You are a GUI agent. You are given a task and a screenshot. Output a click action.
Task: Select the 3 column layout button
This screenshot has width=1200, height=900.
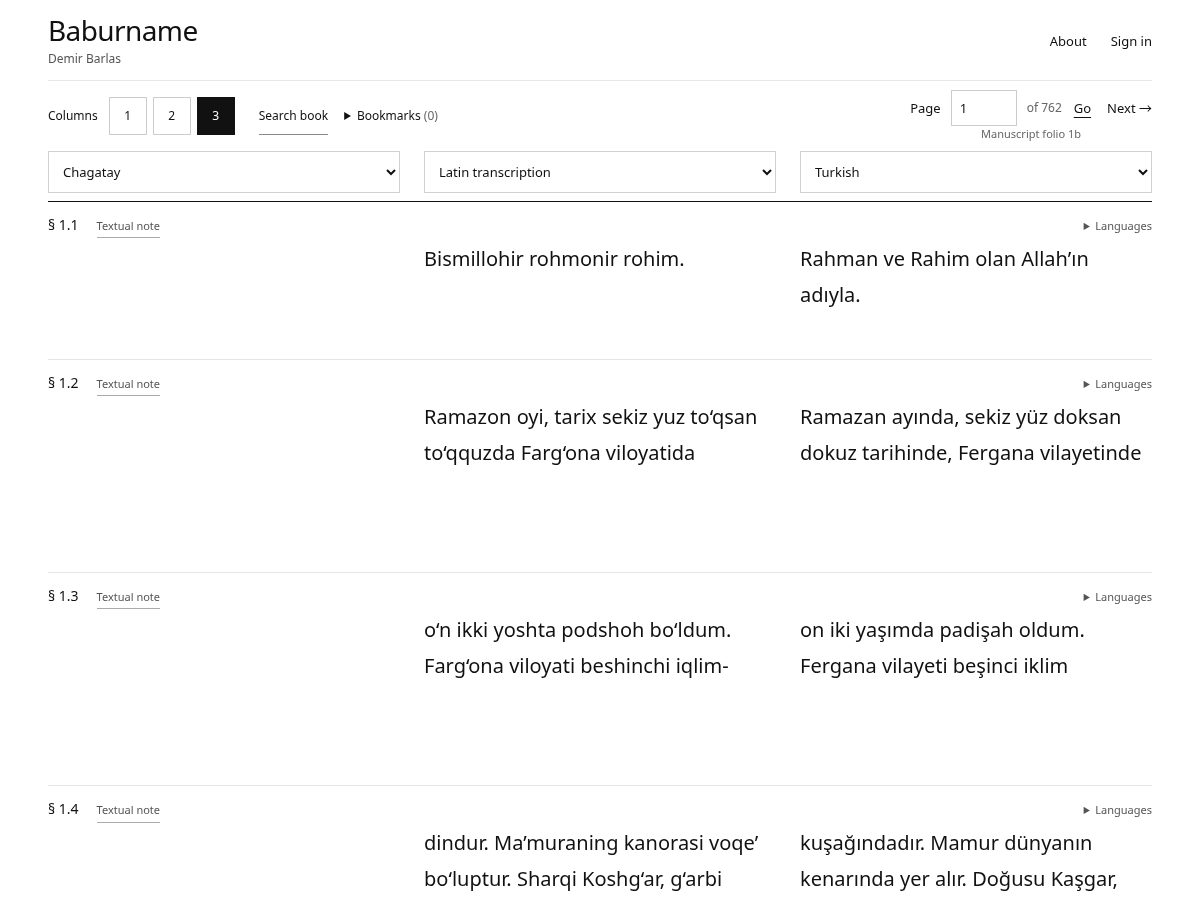pos(216,116)
